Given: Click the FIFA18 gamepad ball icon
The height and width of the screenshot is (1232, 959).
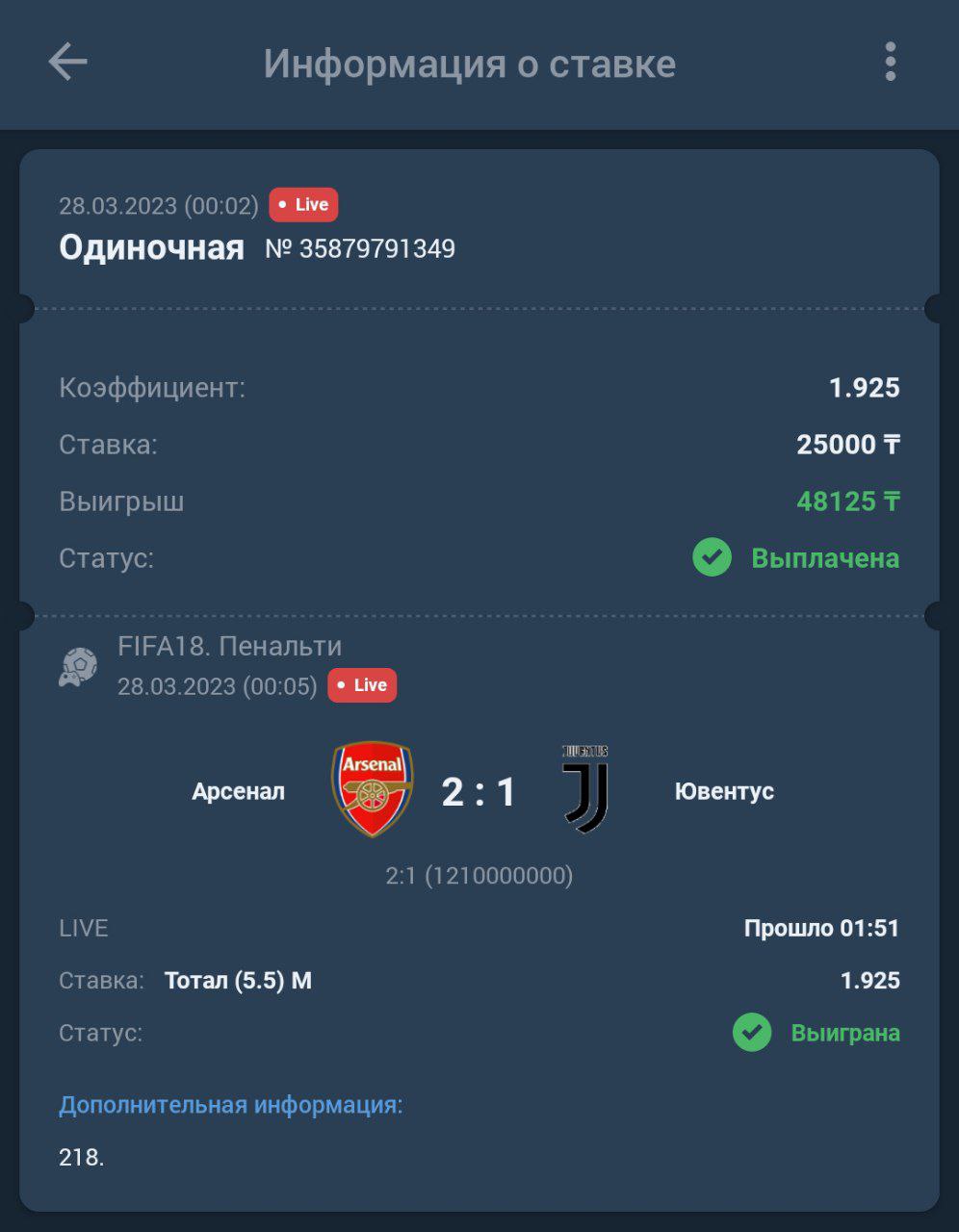Looking at the screenshot, I should [x=78, y=667].
